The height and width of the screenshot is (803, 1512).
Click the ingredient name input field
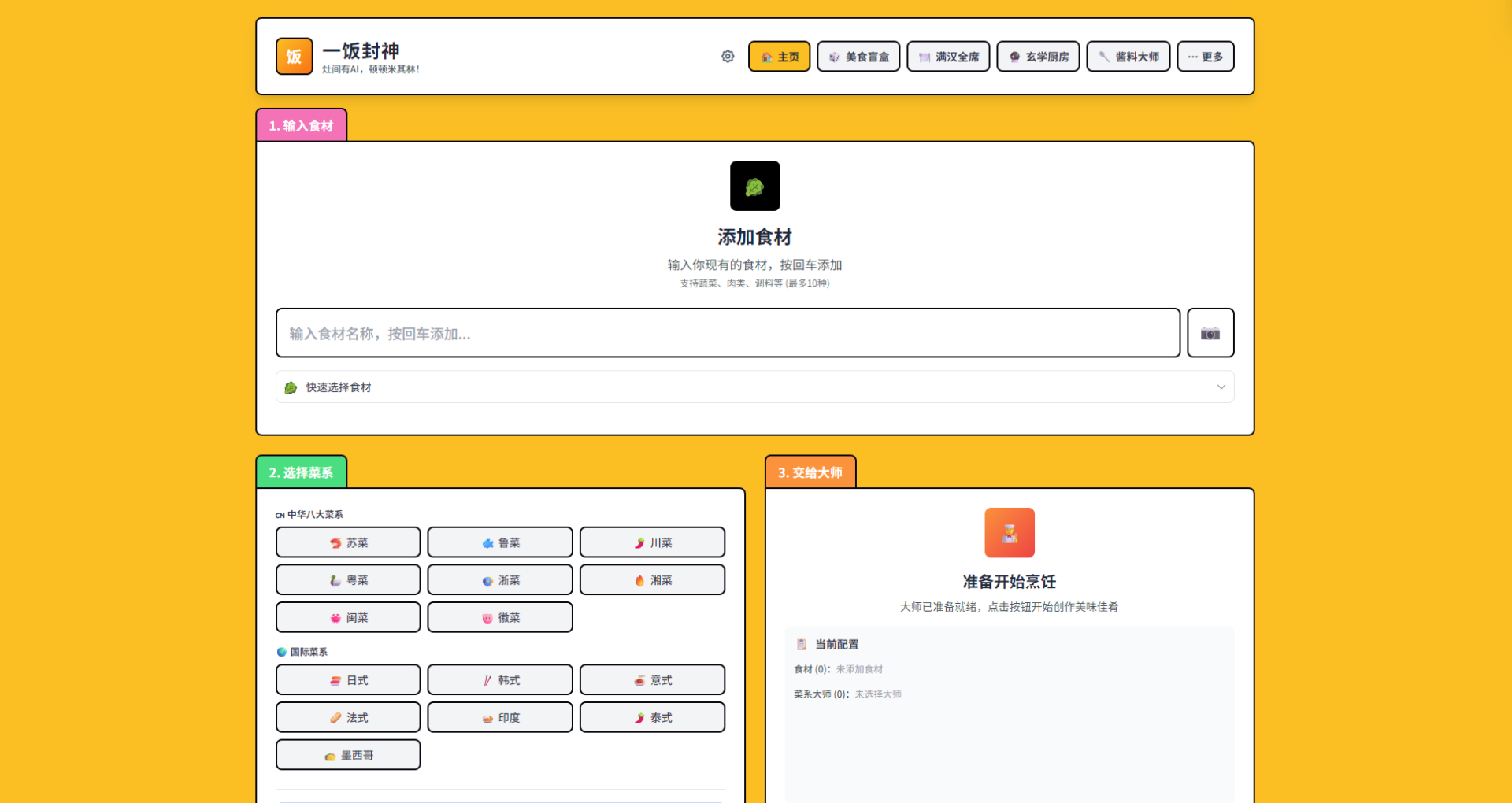(727, 333)
